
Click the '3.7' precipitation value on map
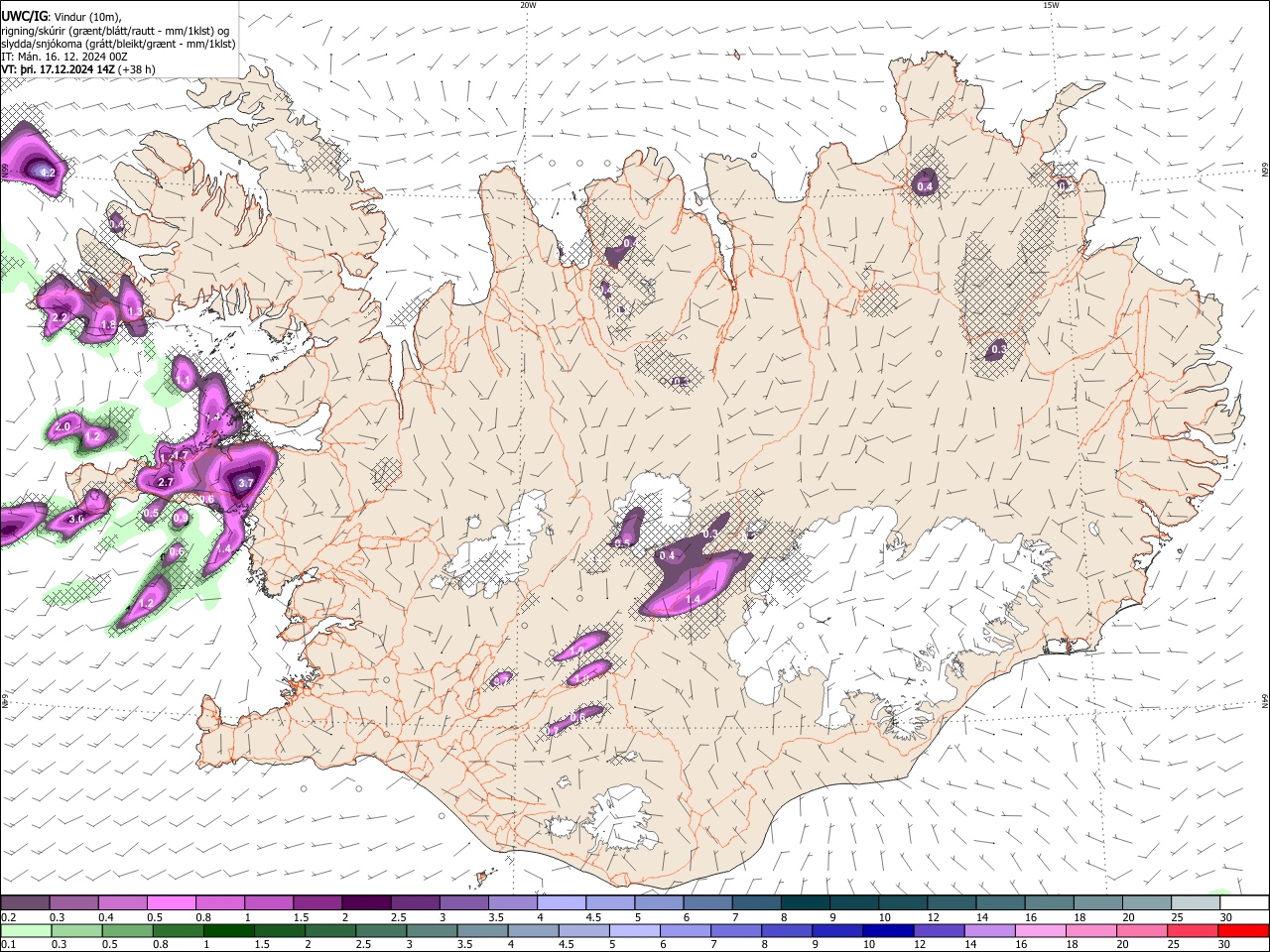click(247, 483)
